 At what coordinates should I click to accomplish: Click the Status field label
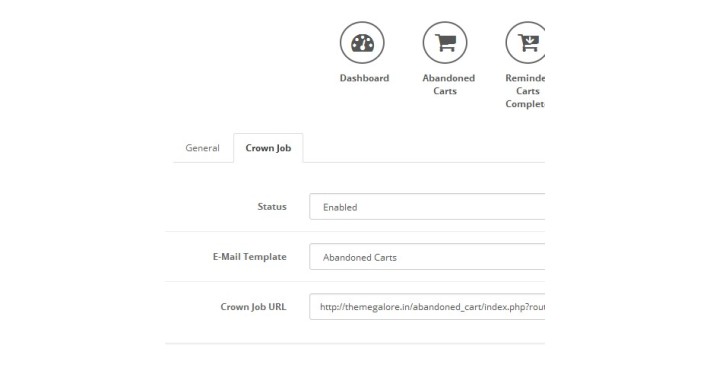pyautogui.click(x=272, y=207)
